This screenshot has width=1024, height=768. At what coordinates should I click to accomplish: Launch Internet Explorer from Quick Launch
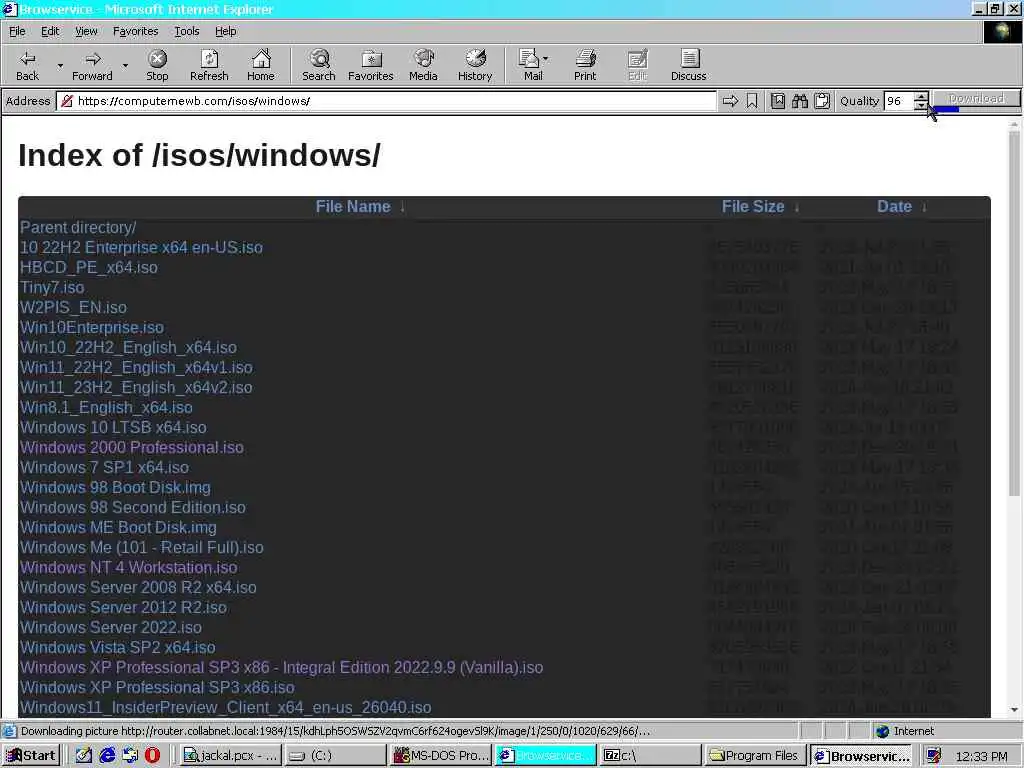107,756
